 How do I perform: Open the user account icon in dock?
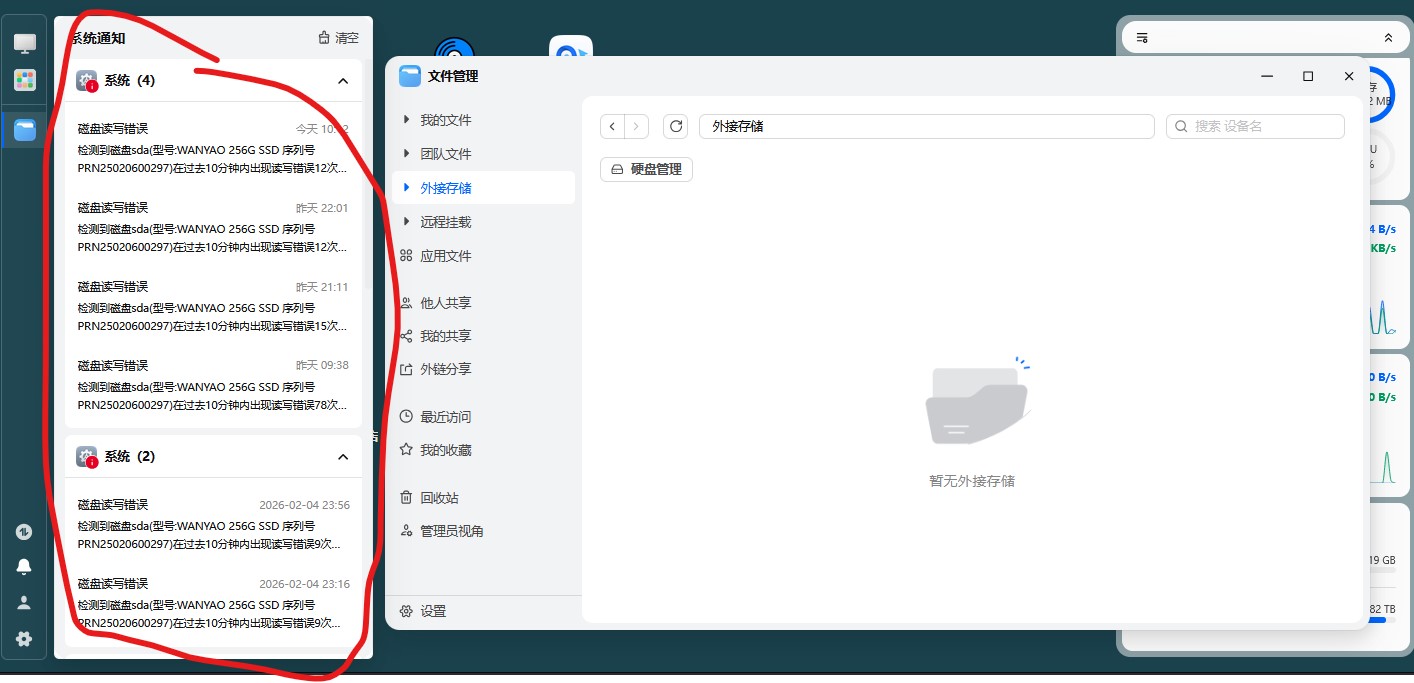[25, 603]
